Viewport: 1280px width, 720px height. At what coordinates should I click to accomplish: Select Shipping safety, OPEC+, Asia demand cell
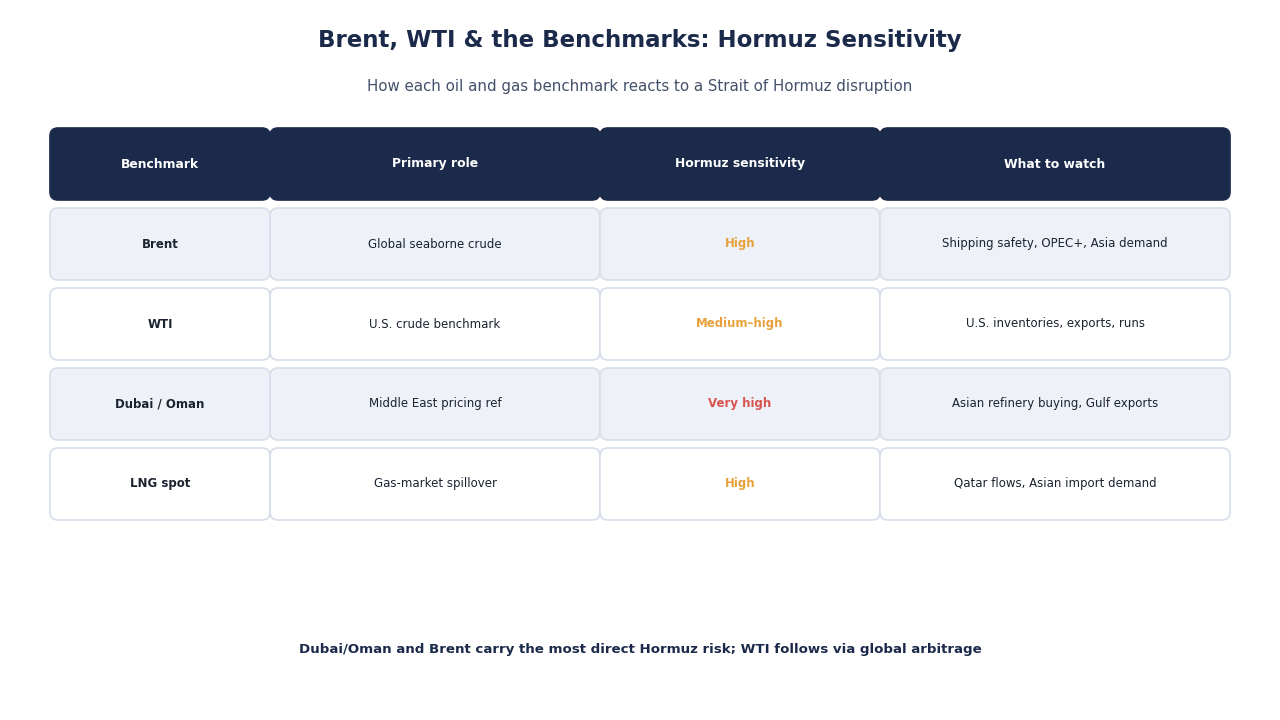[1055, 244]
